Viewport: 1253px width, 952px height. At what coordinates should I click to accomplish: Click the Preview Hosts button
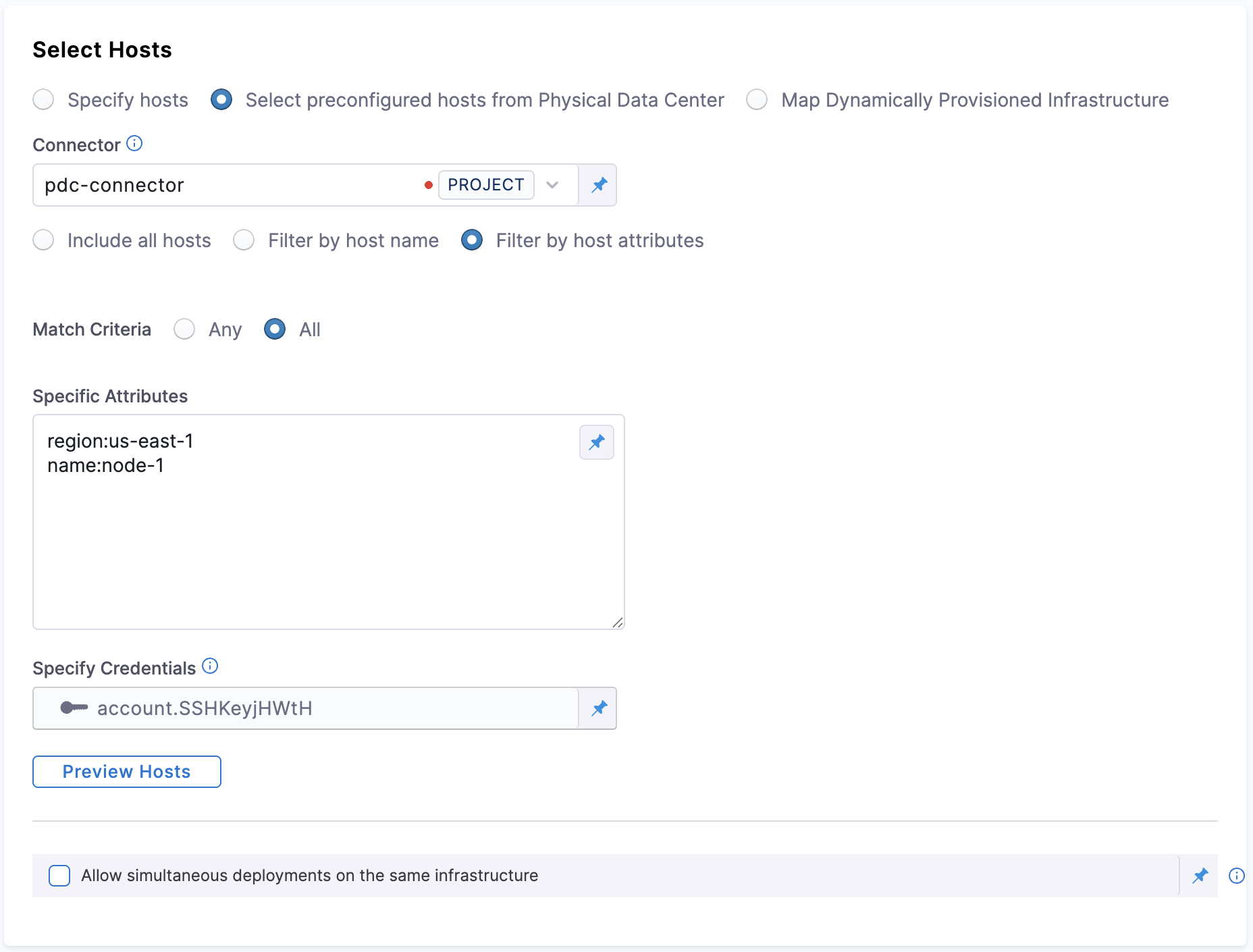click(127, 772)
